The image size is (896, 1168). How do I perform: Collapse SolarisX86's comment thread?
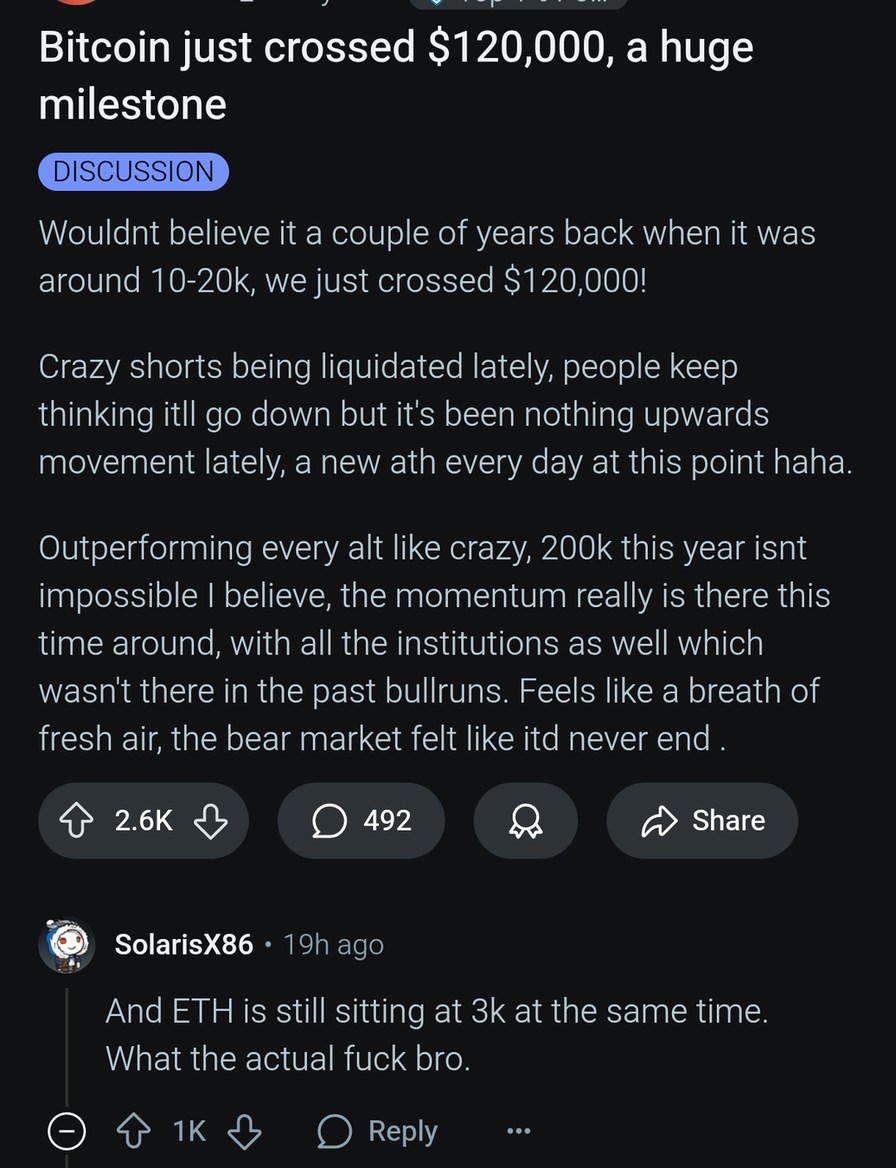click(66, 1130)
